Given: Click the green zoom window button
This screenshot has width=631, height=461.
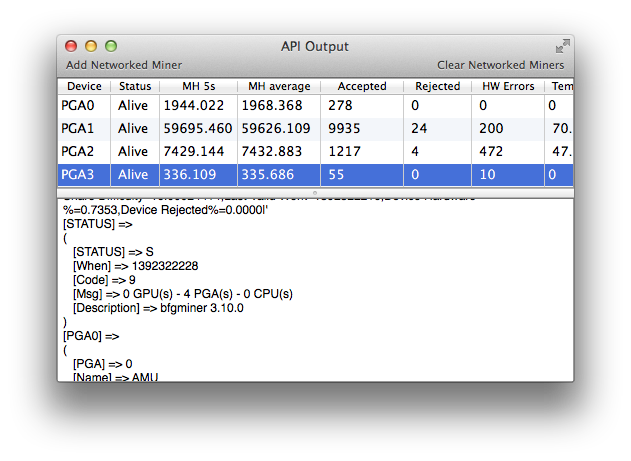Looking at the screenshot, I should (x=111, y=46).
